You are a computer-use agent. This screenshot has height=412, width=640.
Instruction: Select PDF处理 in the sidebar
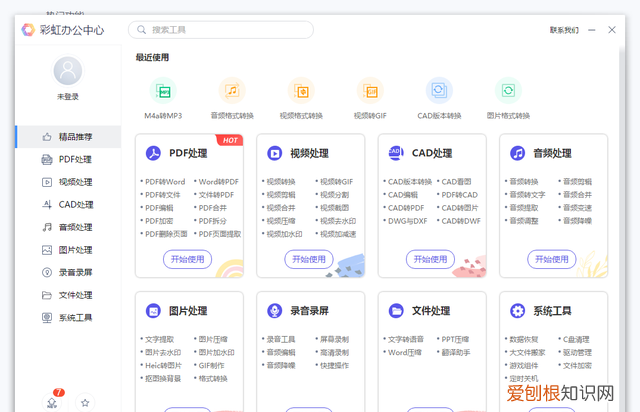coord(68,159)
